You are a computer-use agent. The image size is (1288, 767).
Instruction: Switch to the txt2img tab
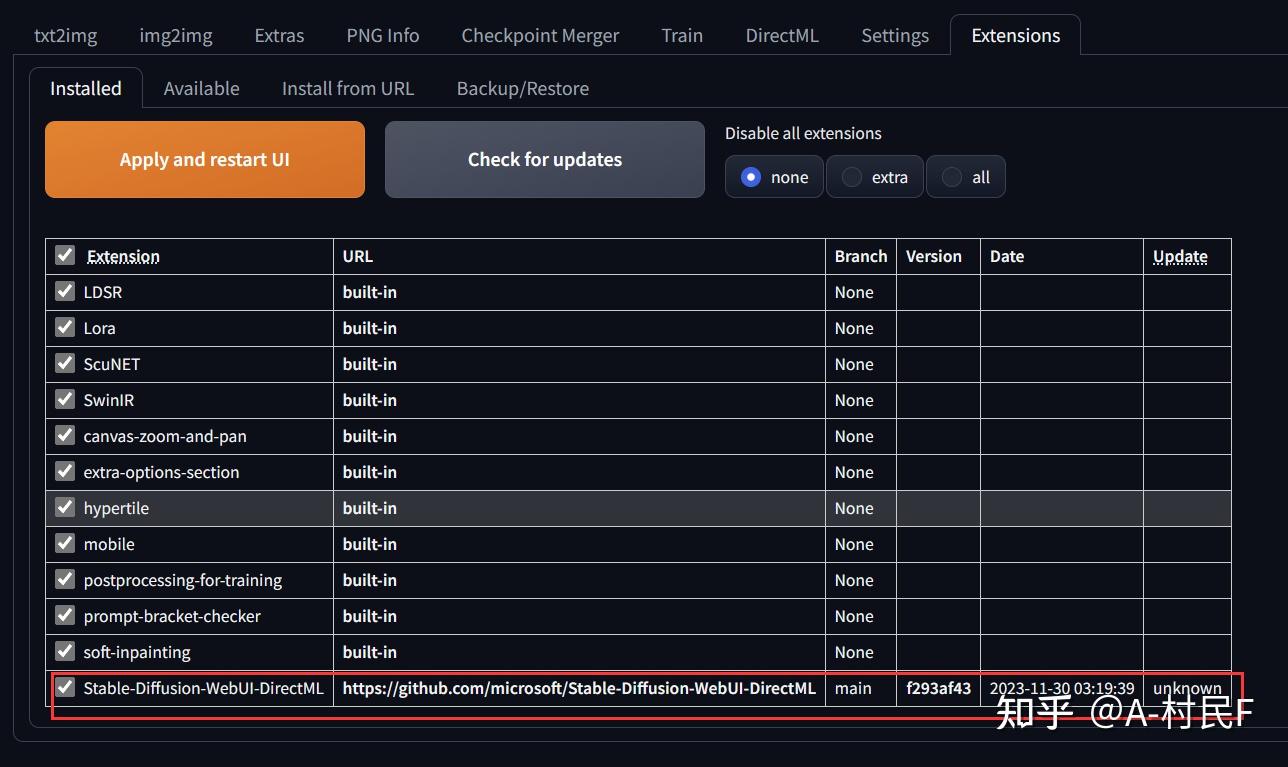coord(65,34)
